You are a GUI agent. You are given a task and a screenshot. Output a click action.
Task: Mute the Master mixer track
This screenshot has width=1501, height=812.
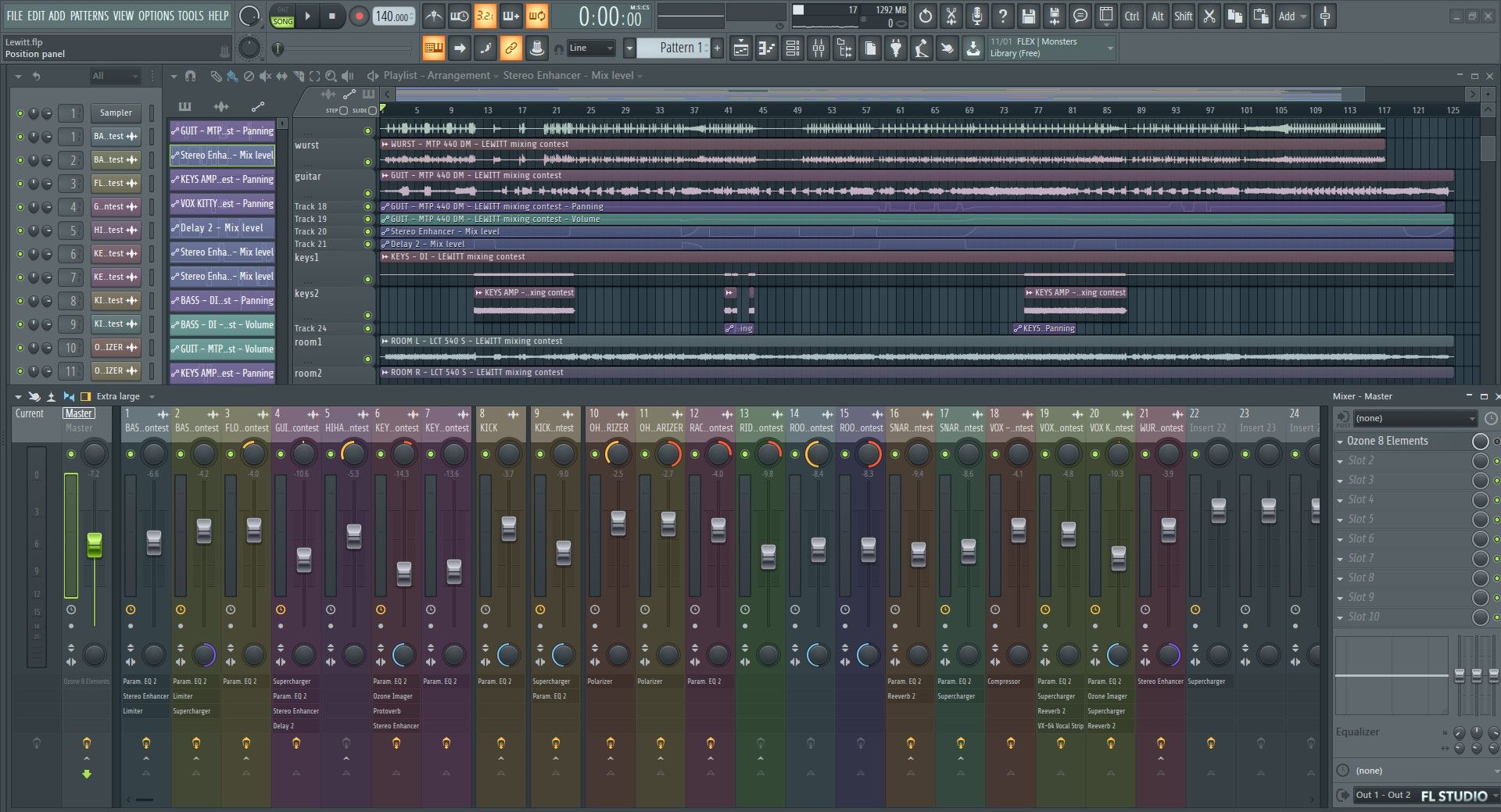coord(71,454)
